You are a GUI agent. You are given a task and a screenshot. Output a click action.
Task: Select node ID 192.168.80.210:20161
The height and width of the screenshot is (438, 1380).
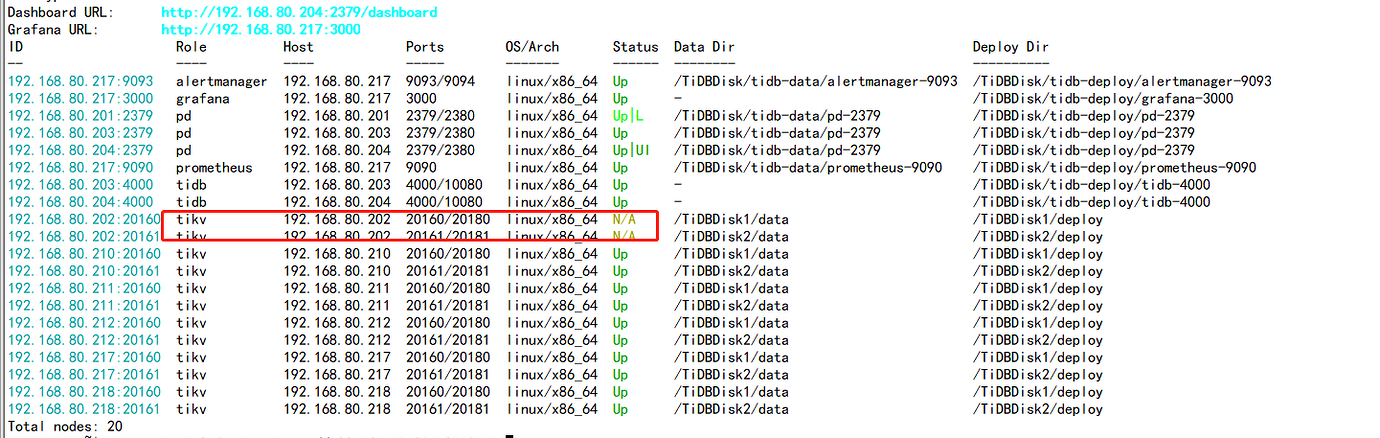[84, 271]
